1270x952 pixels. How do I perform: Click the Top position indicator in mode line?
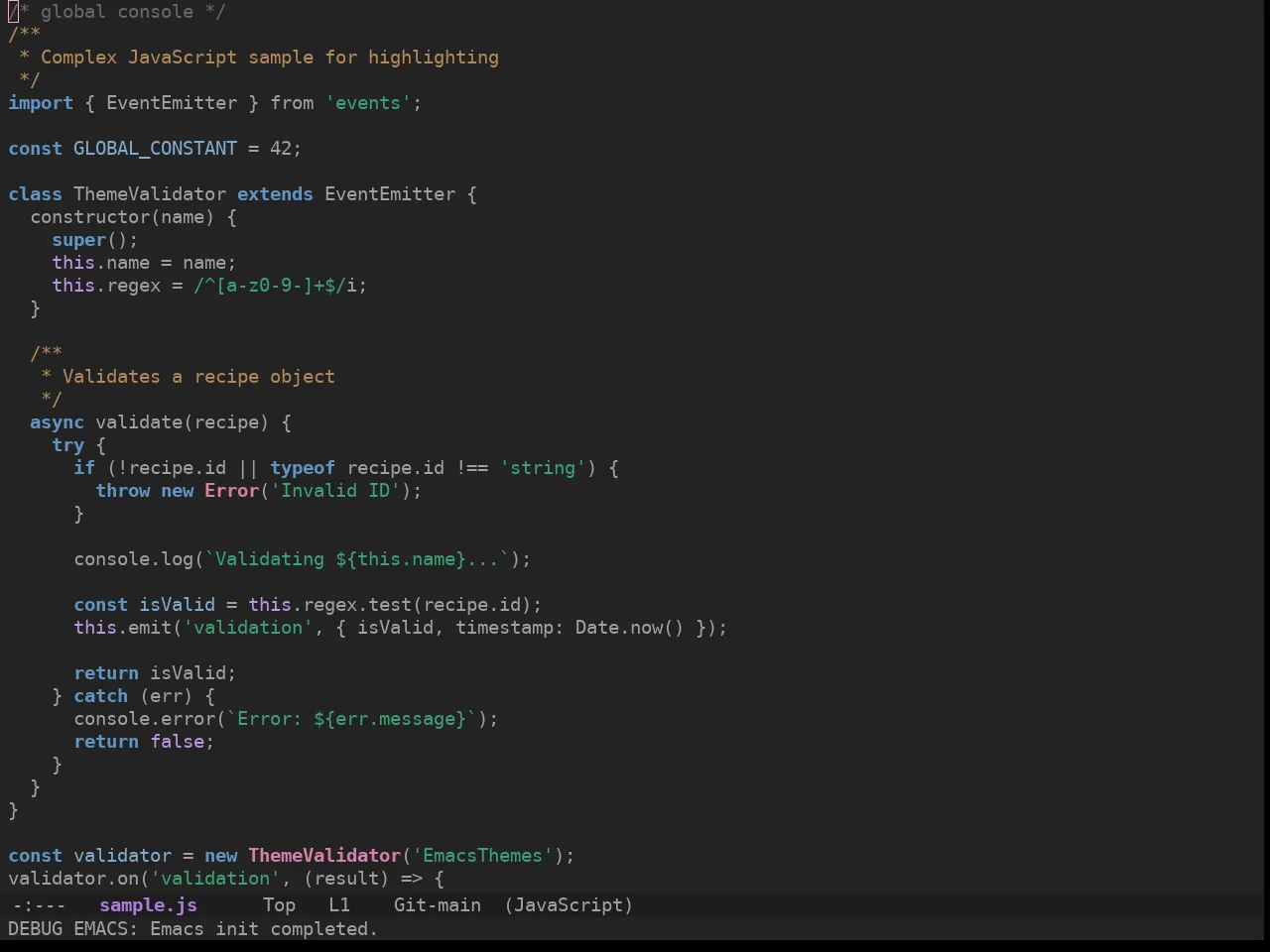279,905
